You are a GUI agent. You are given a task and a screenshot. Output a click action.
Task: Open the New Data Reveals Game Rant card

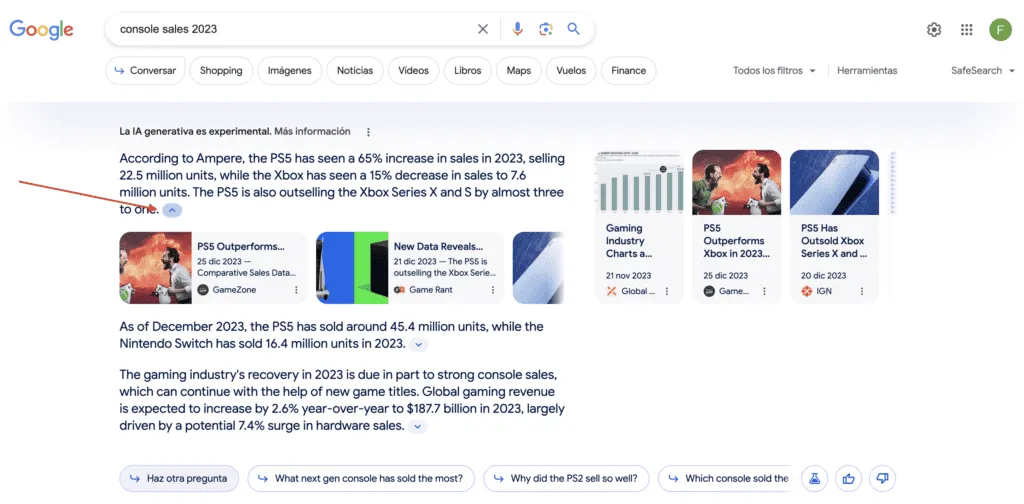pos(410,268)
